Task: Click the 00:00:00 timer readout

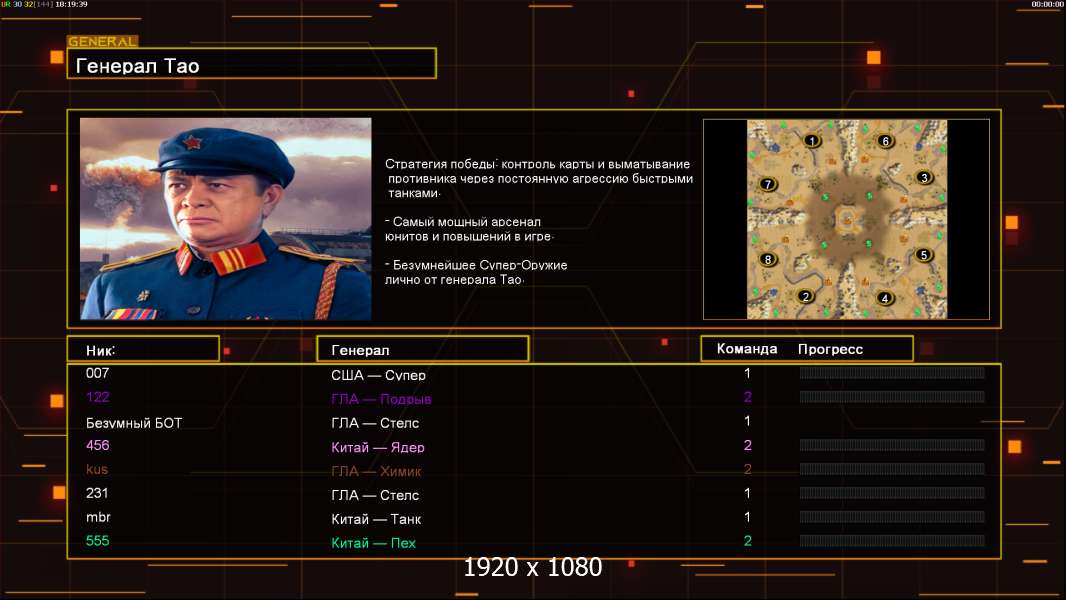Action: (1047, 4)
